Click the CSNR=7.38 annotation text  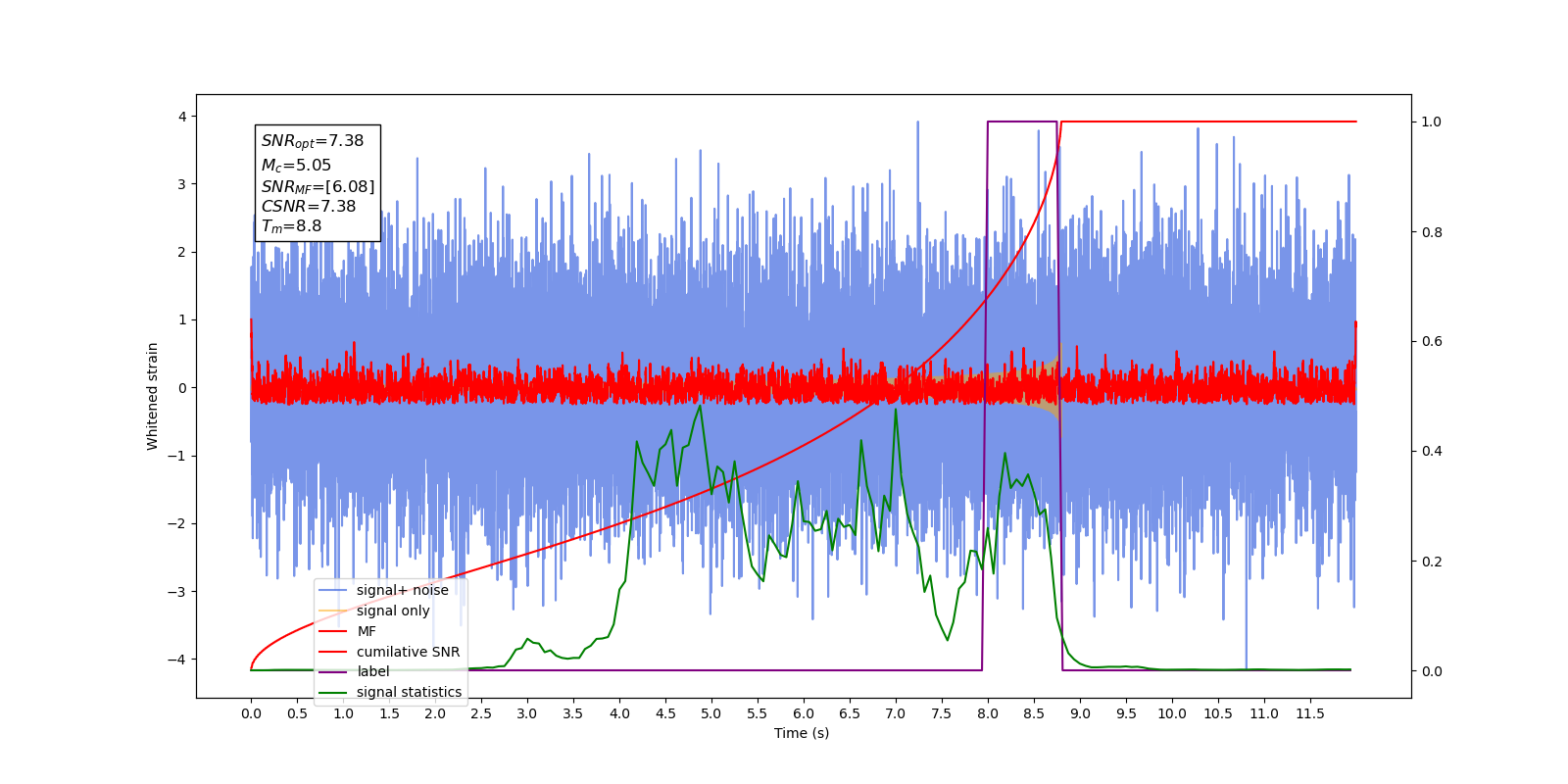click(x=309, y=206)
